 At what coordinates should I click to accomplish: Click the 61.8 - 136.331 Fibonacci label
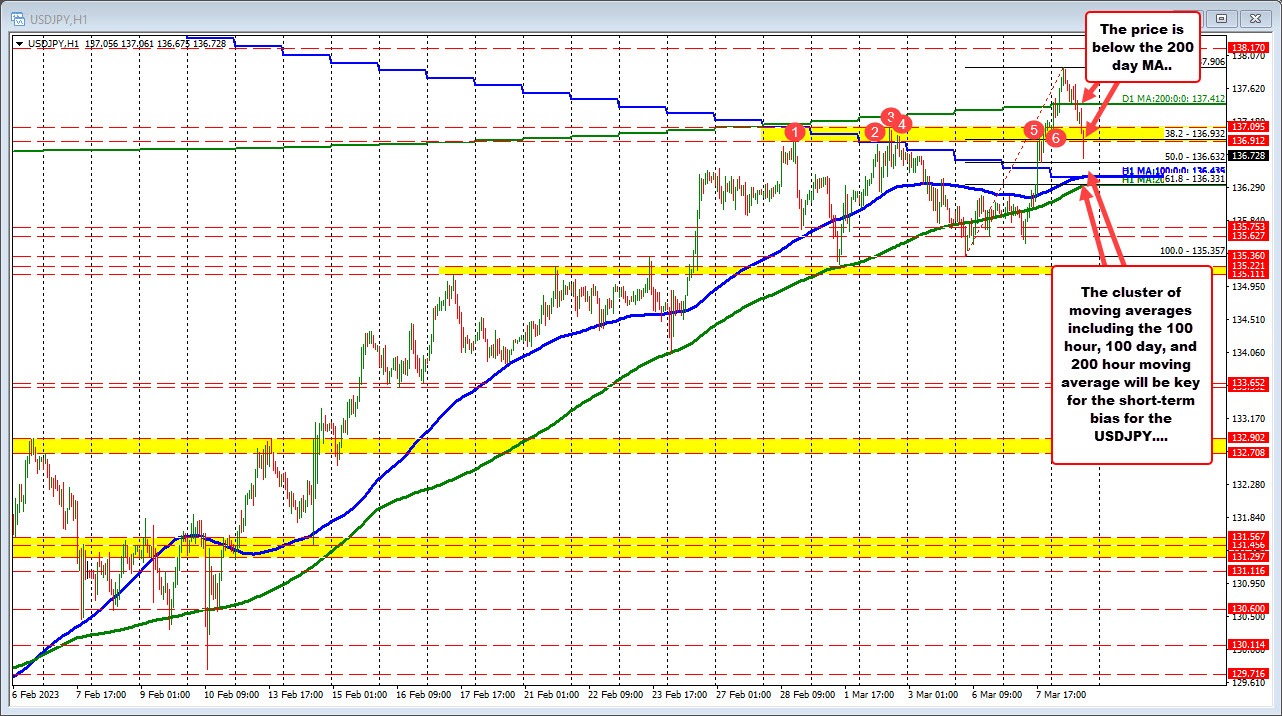pyautogui.click(x=1193, y=180)
